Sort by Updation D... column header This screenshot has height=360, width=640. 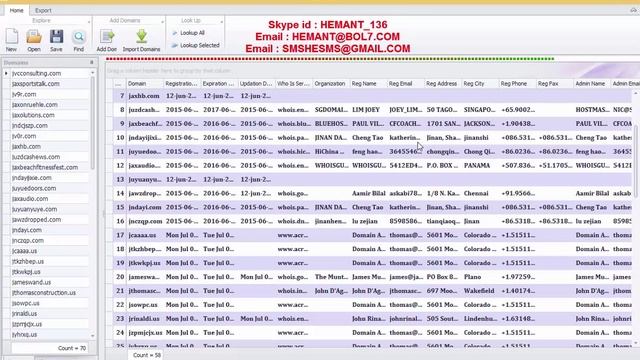point(256,84)
